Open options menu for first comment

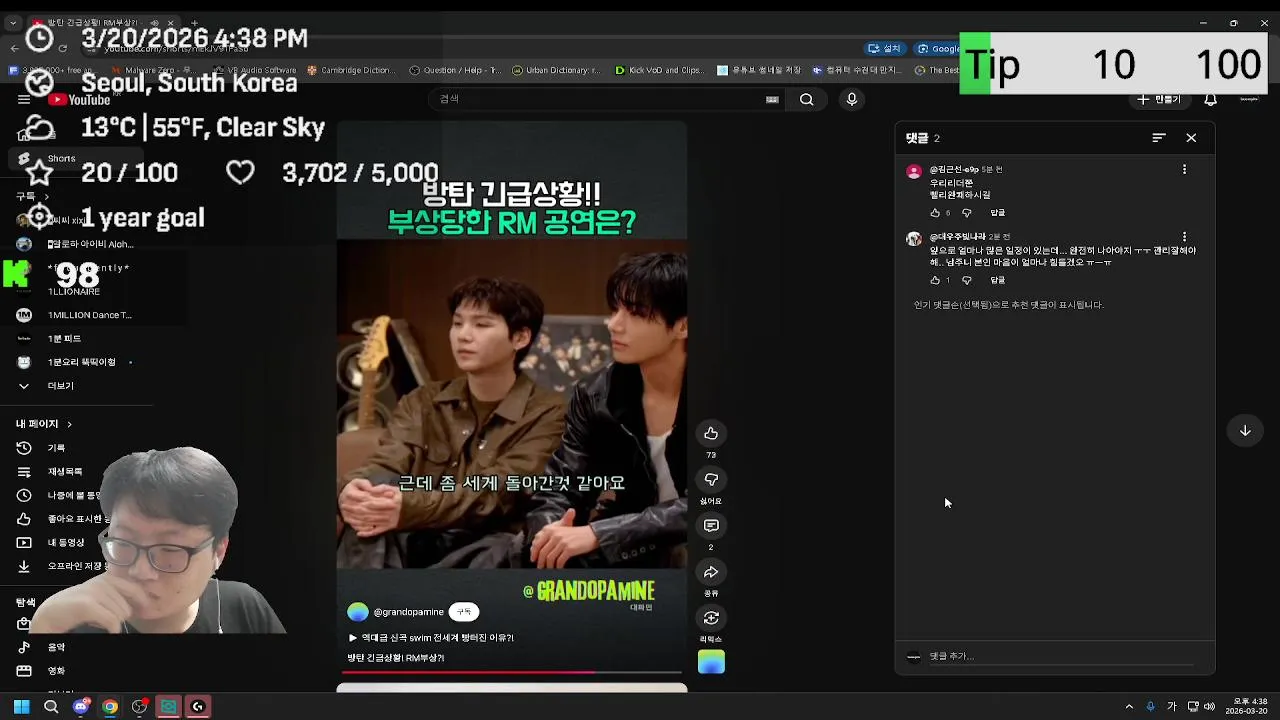click(x=1184, y=170)
